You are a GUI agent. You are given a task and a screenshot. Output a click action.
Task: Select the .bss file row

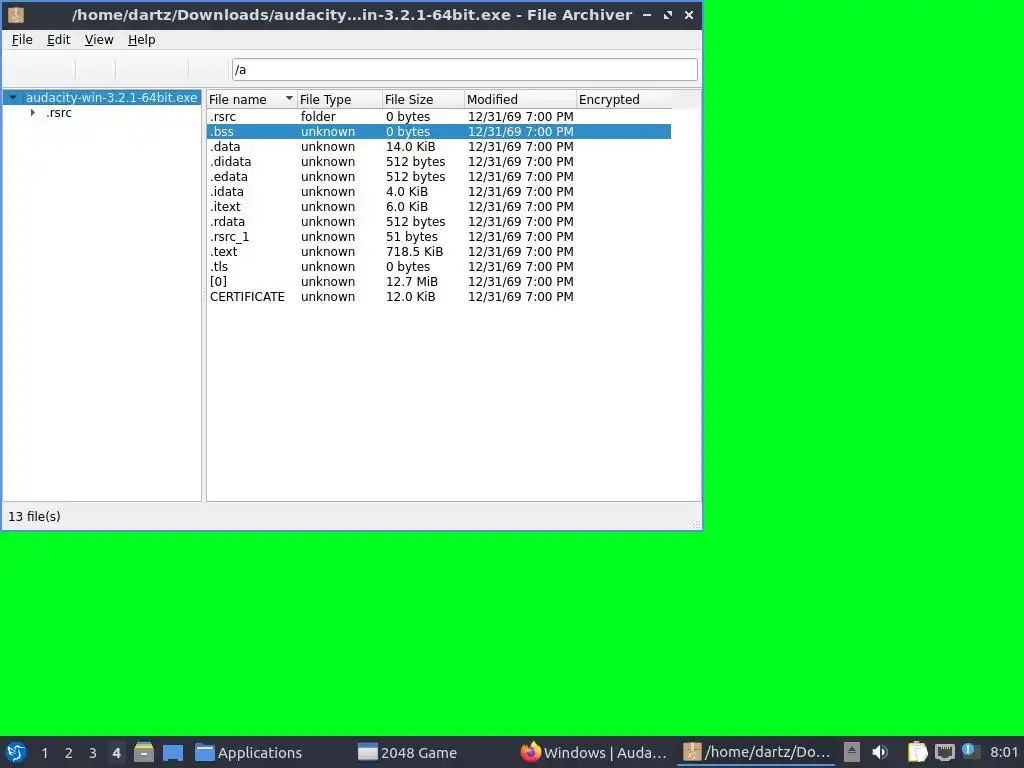coord(439,131)
